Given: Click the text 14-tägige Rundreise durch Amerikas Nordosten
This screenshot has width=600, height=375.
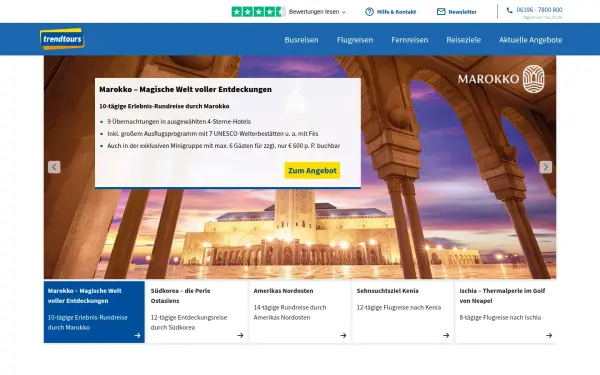Looking at the screenshot, I should coord(290,312).
